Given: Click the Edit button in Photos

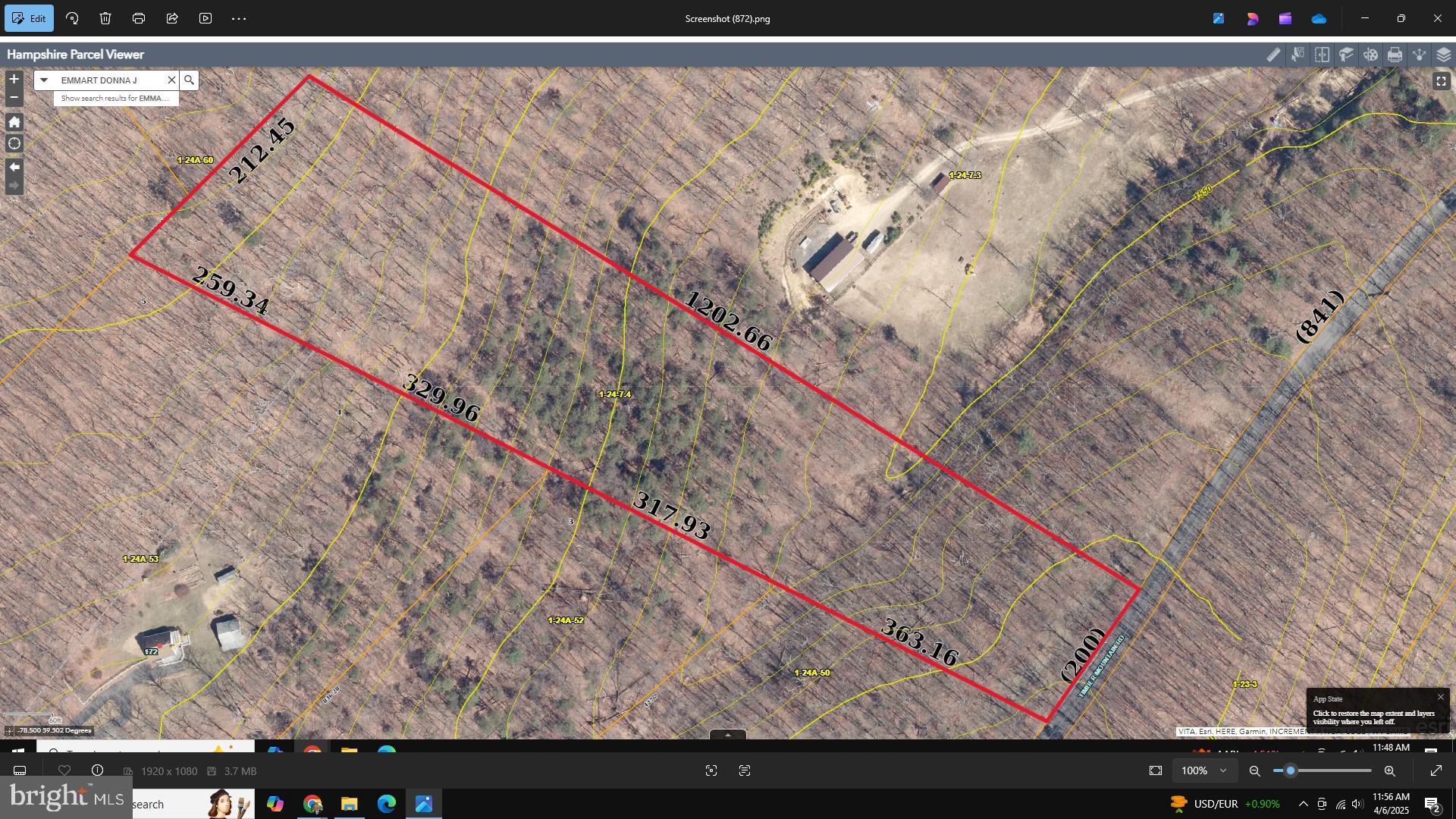Looking at the screenshot, I should (x=29, y=18).
